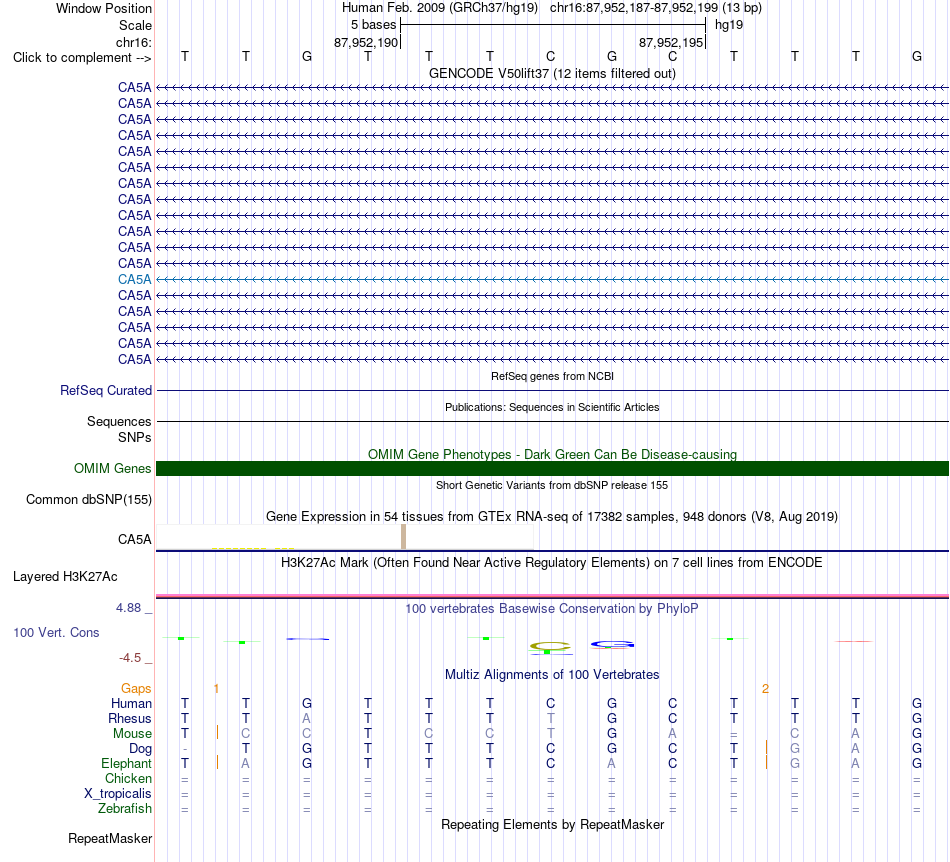Click the 4.88 PhyloP upper scale value
950x862 pixels.
[x=128, y=608]
